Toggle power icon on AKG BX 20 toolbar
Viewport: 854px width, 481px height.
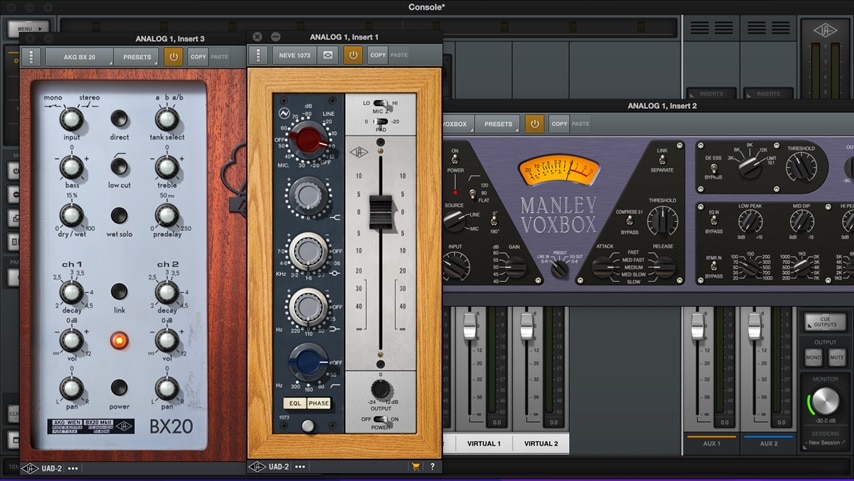point(174,57)
